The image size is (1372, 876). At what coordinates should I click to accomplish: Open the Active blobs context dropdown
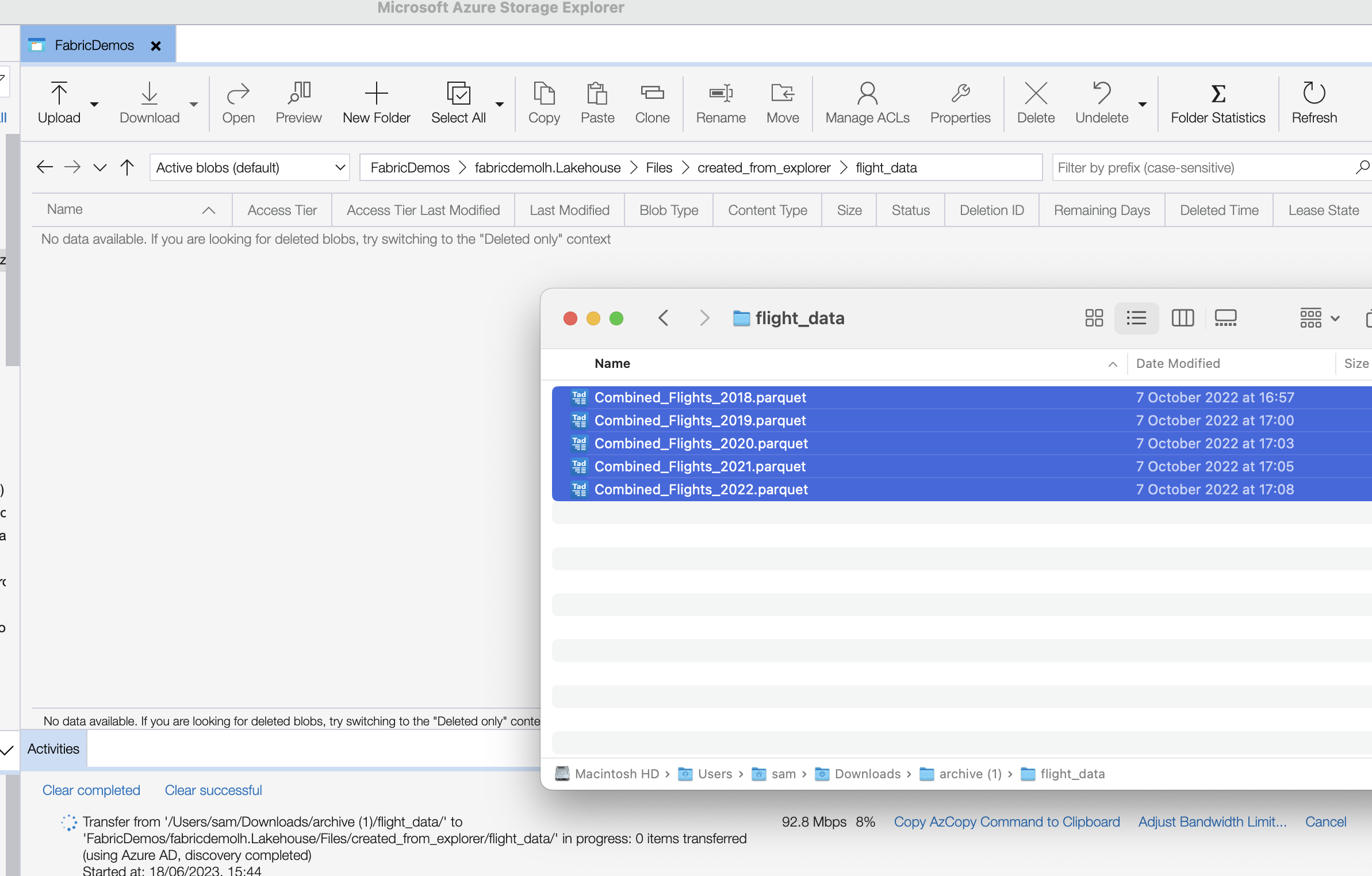click(250, 167)
